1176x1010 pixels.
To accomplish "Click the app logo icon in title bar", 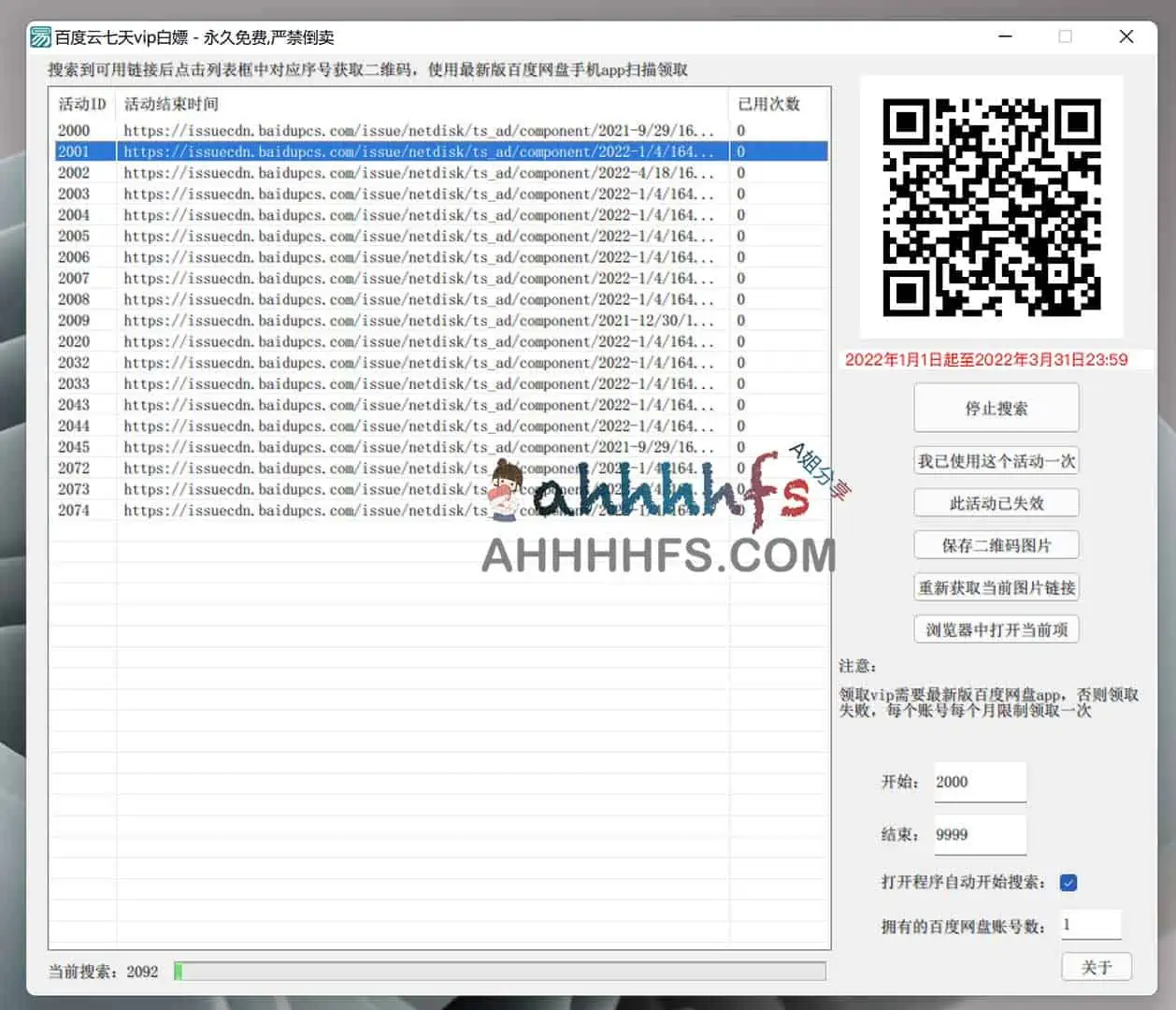I will pos(38,37).
